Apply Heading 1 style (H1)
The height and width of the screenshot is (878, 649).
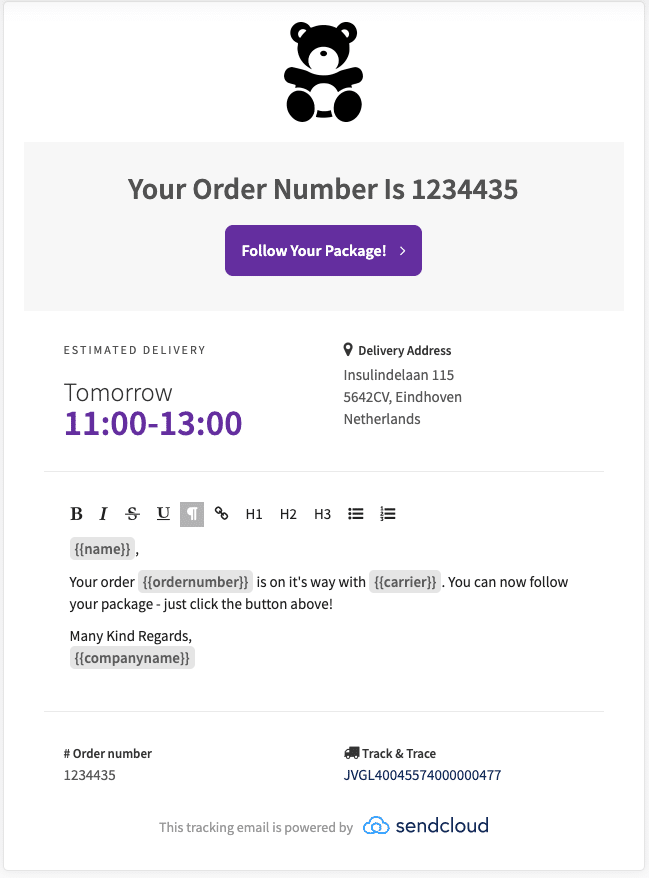(x=254, y=514)
